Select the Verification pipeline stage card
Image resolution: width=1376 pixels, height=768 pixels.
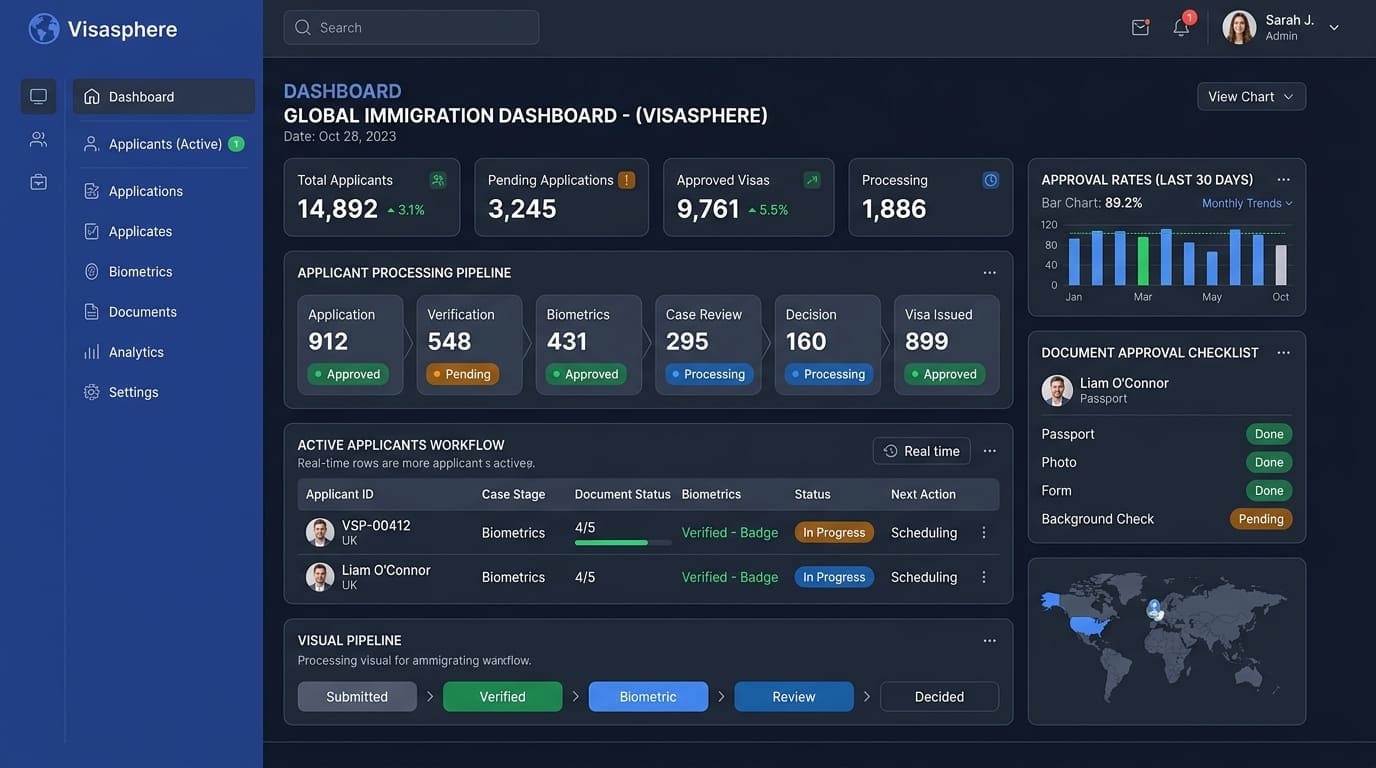coord(469,345)
